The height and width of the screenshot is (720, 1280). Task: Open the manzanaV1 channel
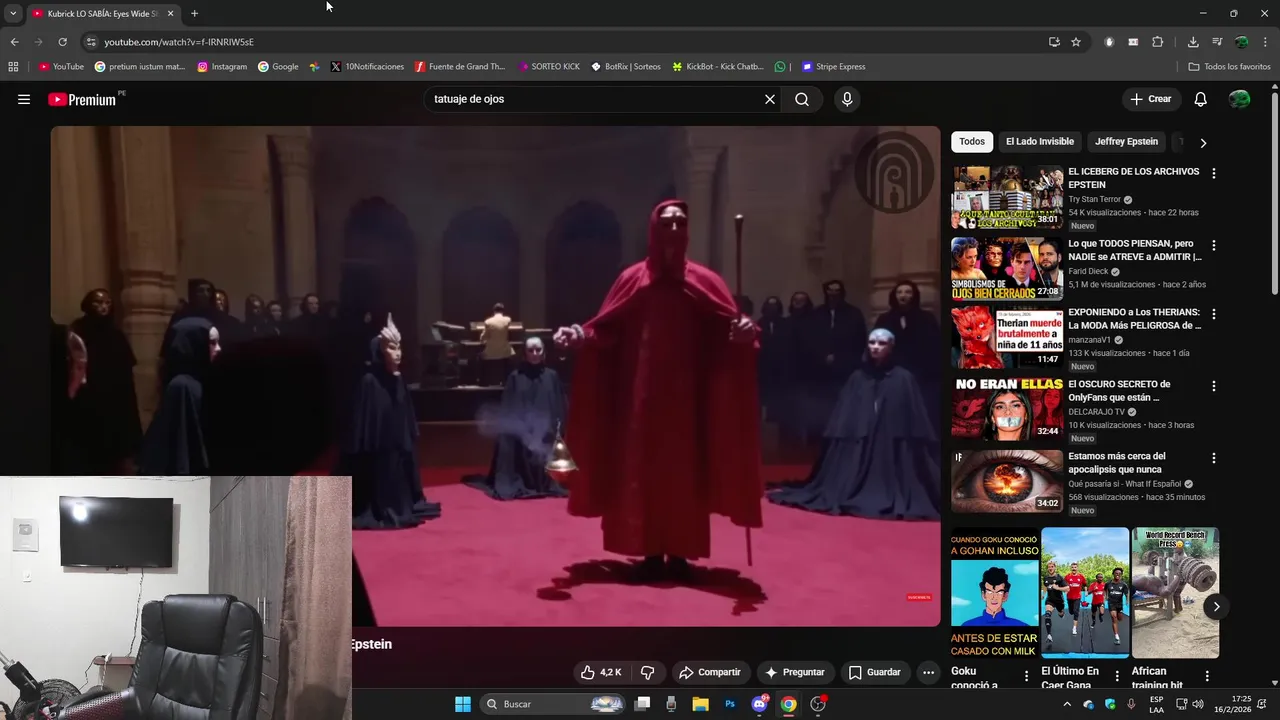click(1089, 340)
